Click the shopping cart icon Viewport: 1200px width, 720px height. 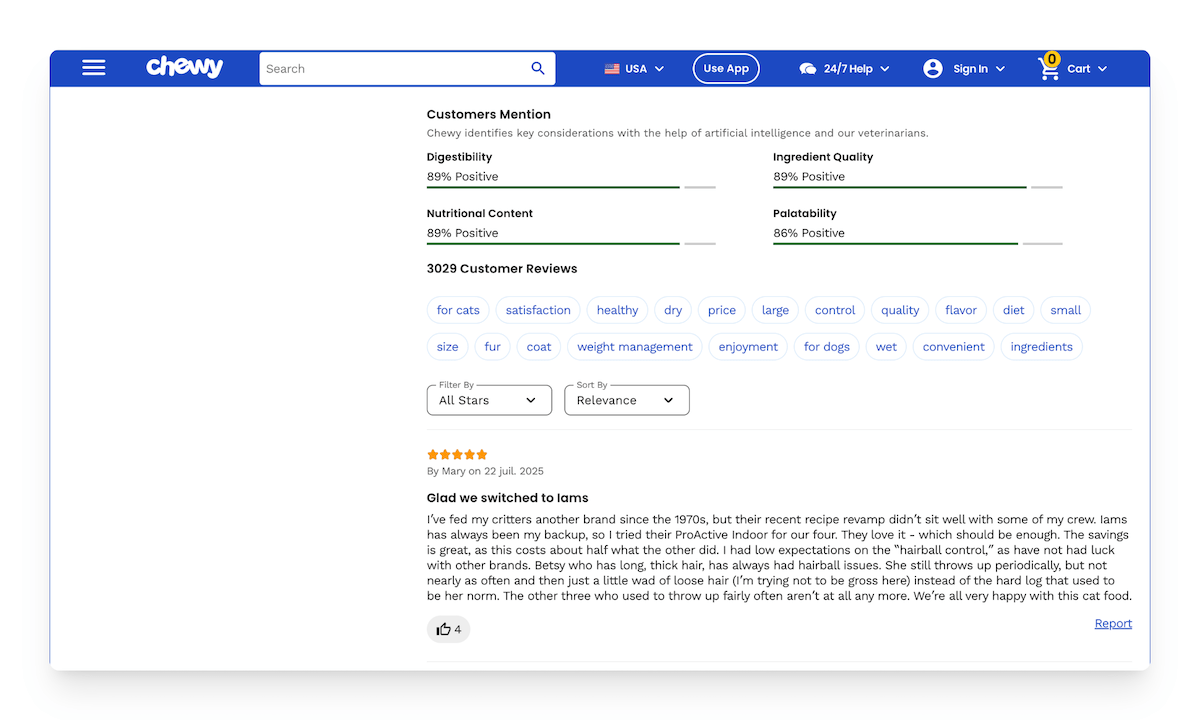pyautogui.click(x=1049, y=67)
